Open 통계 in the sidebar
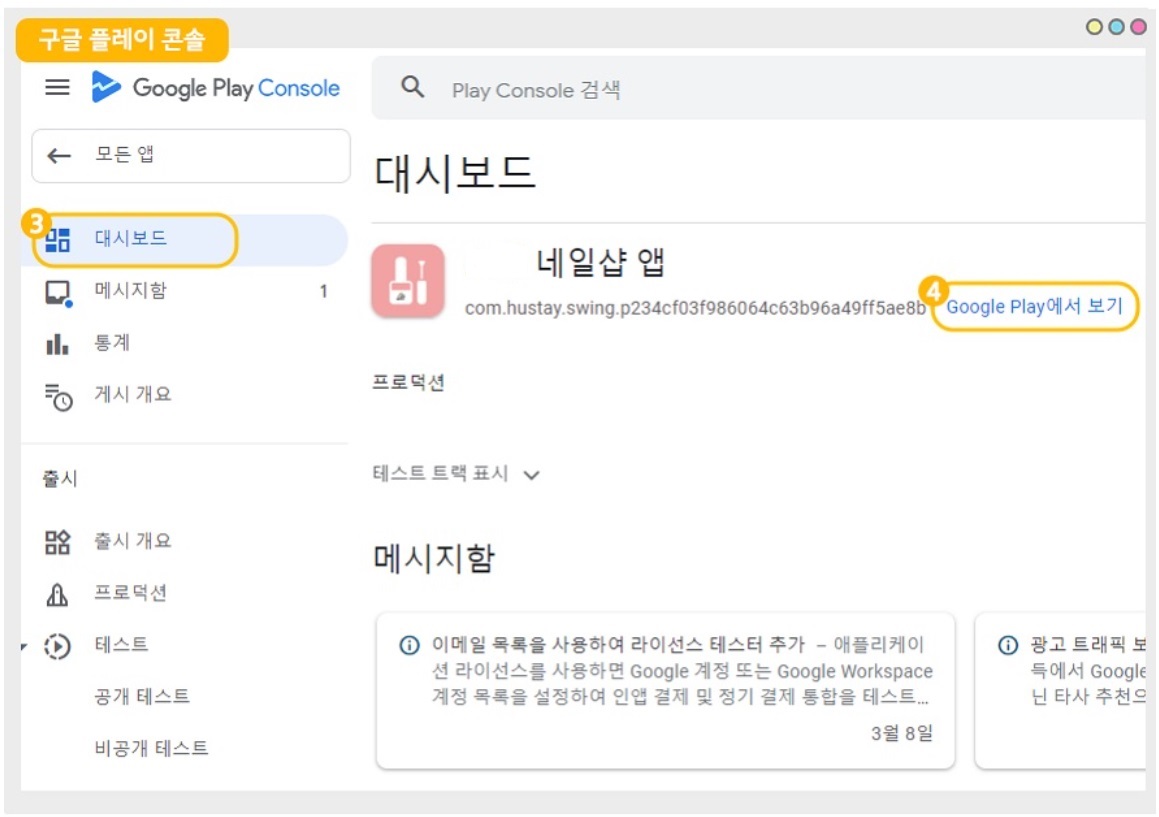Viewport: 1159px width, 817px height. pyautogui.click(x=185, y=342)
